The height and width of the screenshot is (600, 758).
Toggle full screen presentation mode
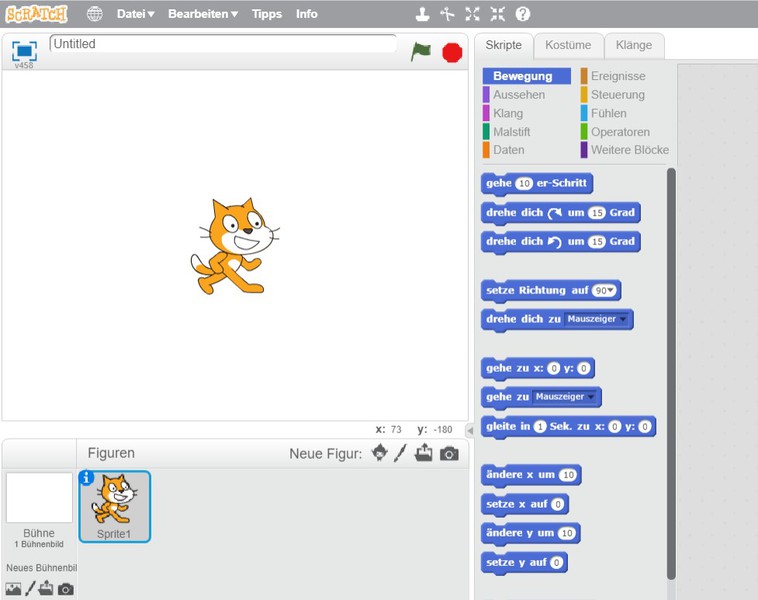click(x=24, y=50)
